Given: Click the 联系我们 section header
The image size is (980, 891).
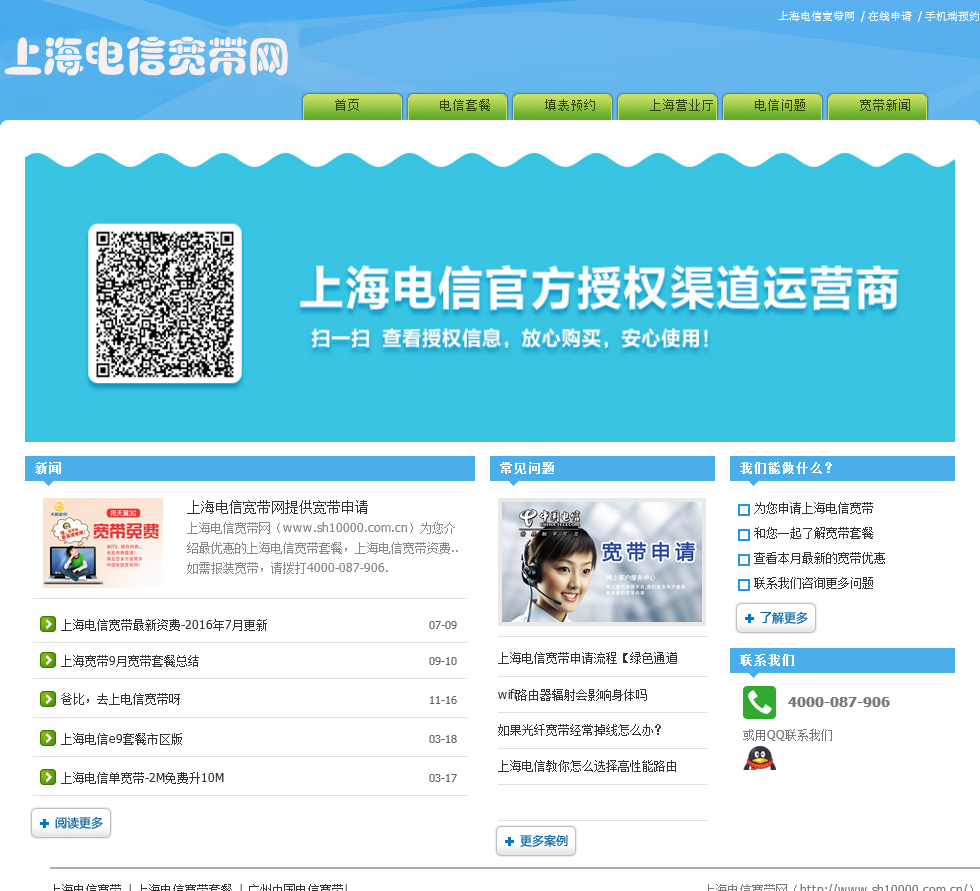Looking at the screenshot, I should click(x=842, y=660).
